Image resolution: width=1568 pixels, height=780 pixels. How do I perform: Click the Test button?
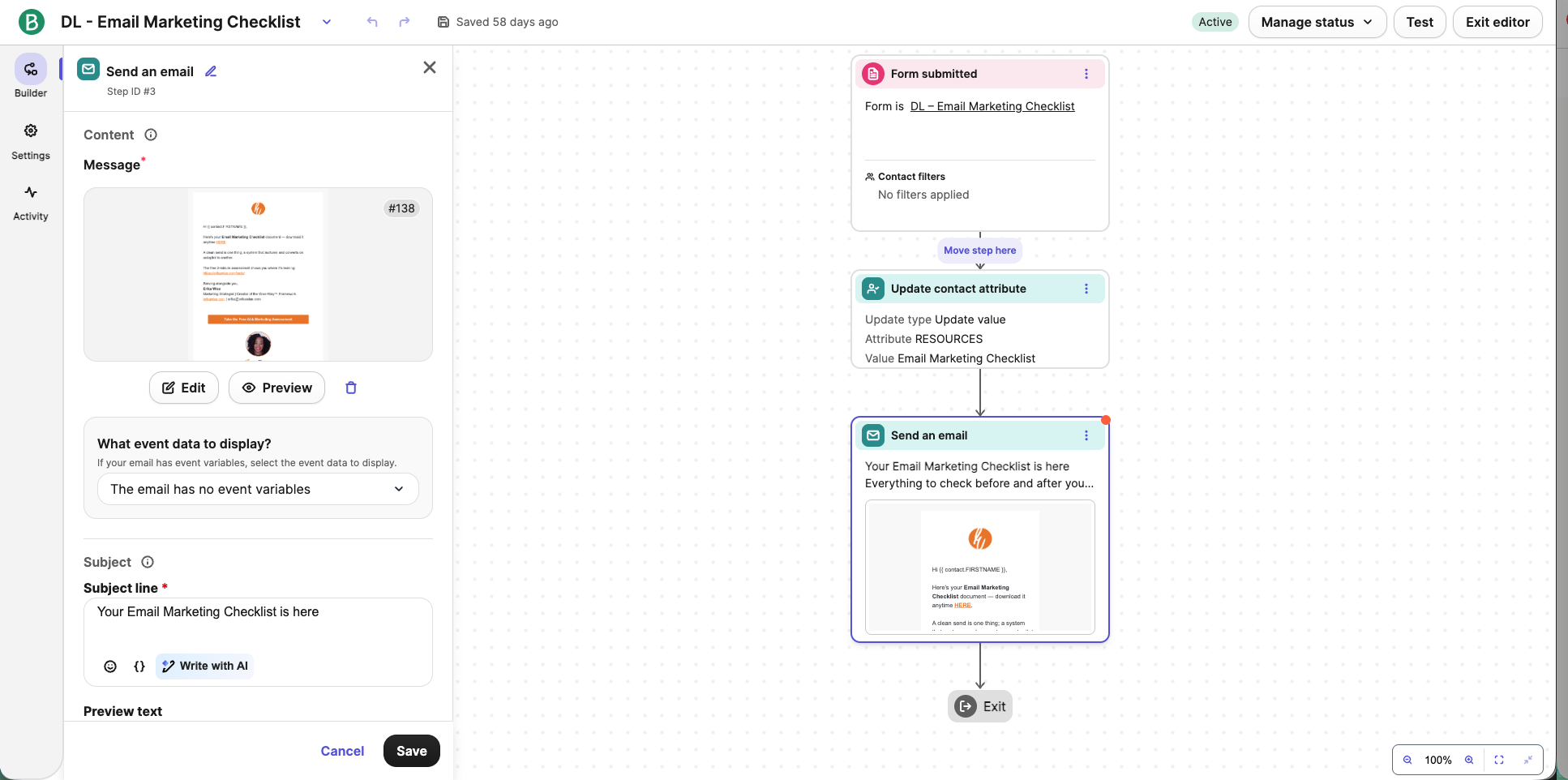1420,22
